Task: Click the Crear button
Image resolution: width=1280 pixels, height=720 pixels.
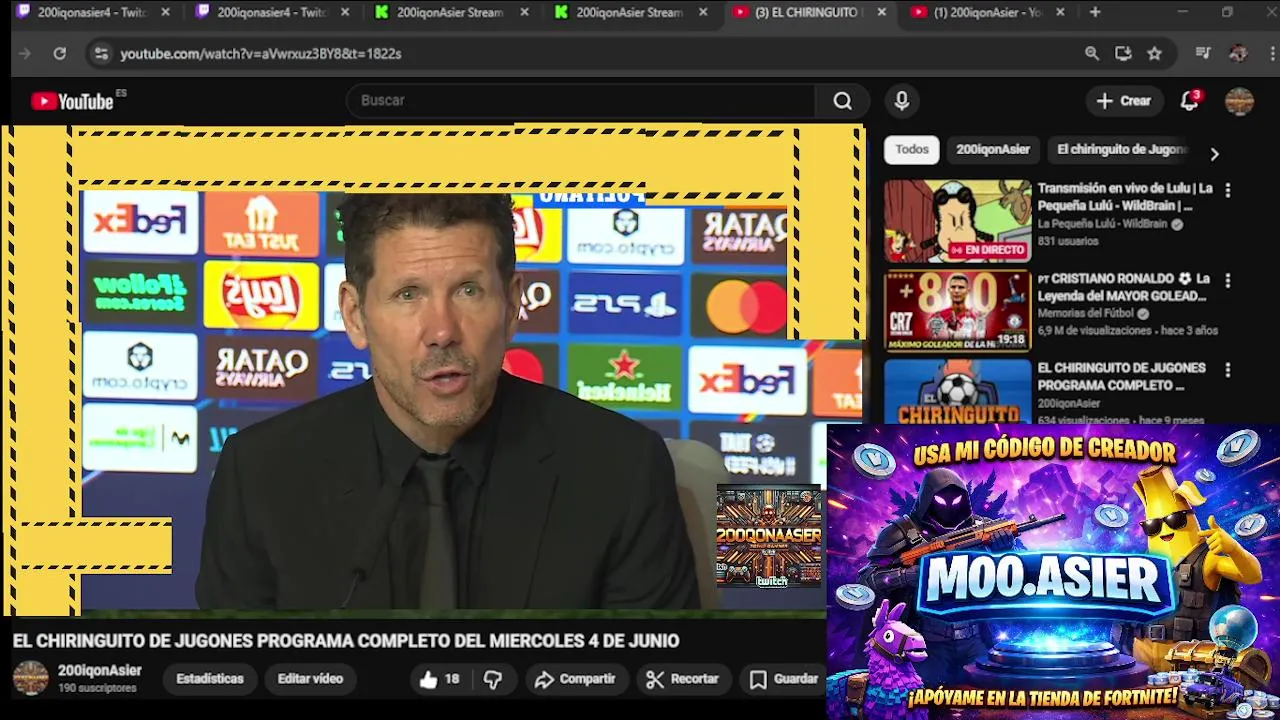Action: point(1124,101)
